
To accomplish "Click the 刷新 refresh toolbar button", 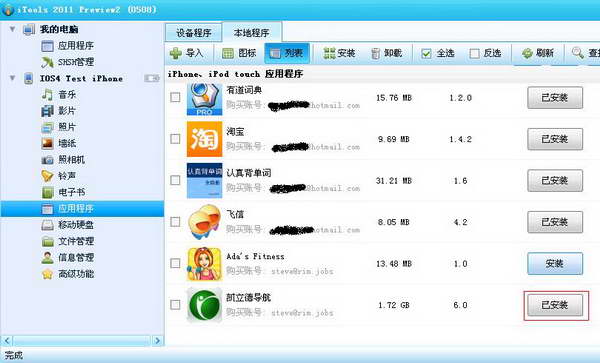I will 538,53.
